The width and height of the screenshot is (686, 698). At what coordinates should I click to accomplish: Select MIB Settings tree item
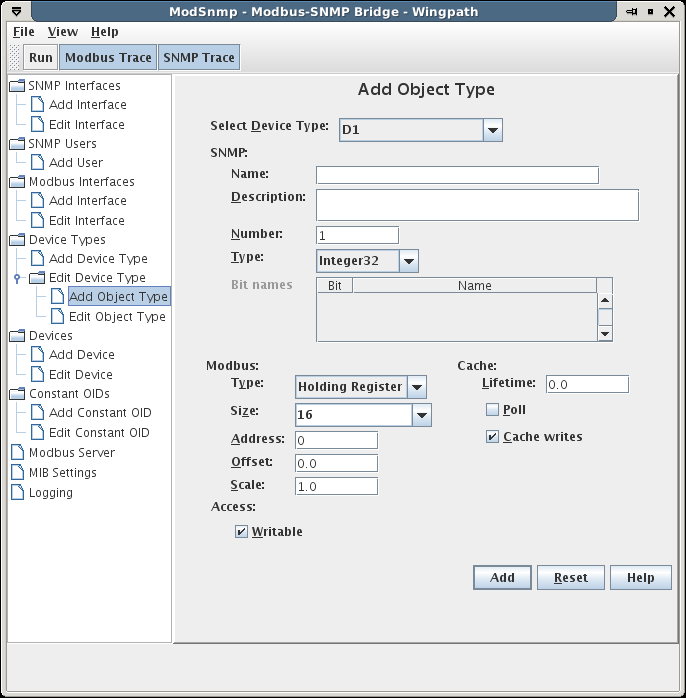pos(62,472)
